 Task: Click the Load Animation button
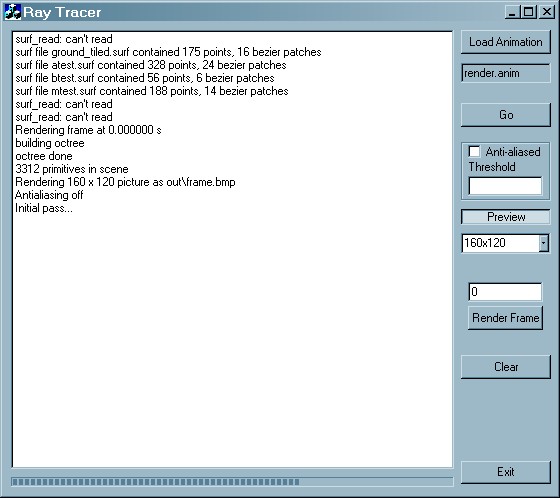505,42
